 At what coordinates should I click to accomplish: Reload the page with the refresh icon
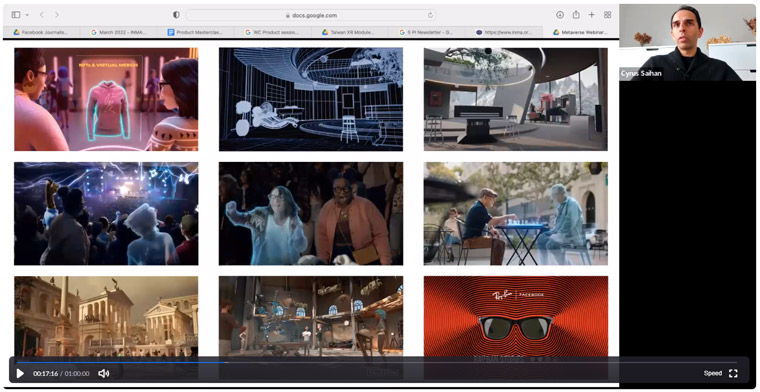[430, 15]
